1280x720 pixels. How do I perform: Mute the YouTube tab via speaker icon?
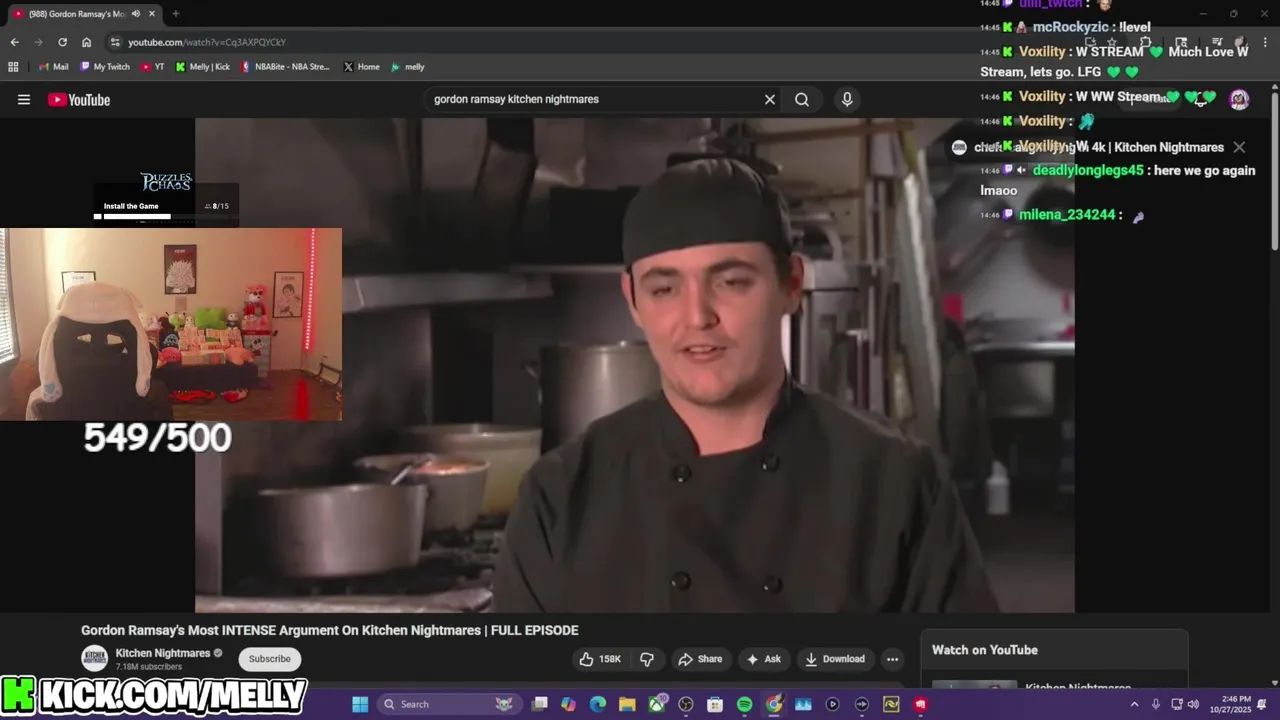click(x=135, y=14)
